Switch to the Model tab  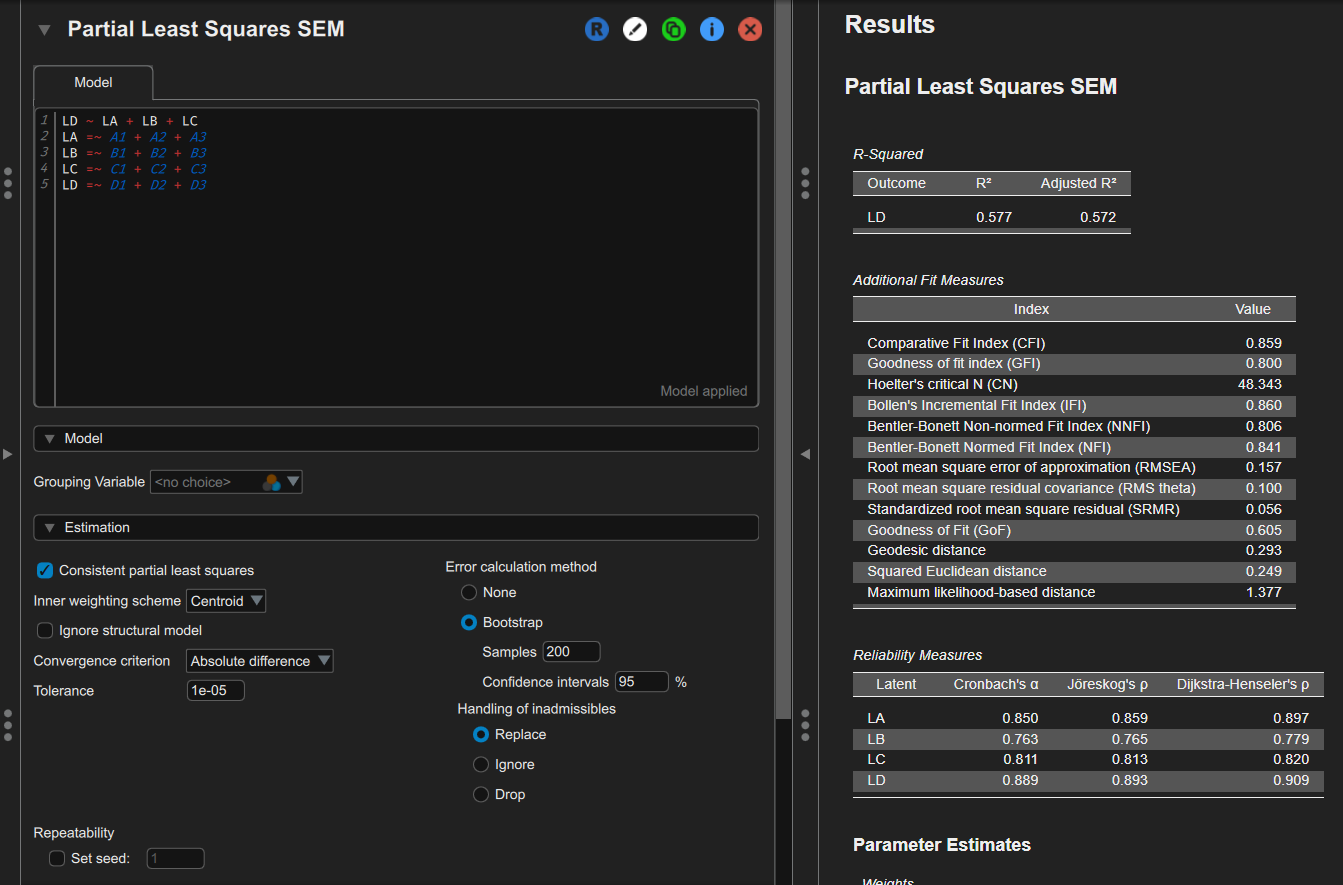click(93, 83)
